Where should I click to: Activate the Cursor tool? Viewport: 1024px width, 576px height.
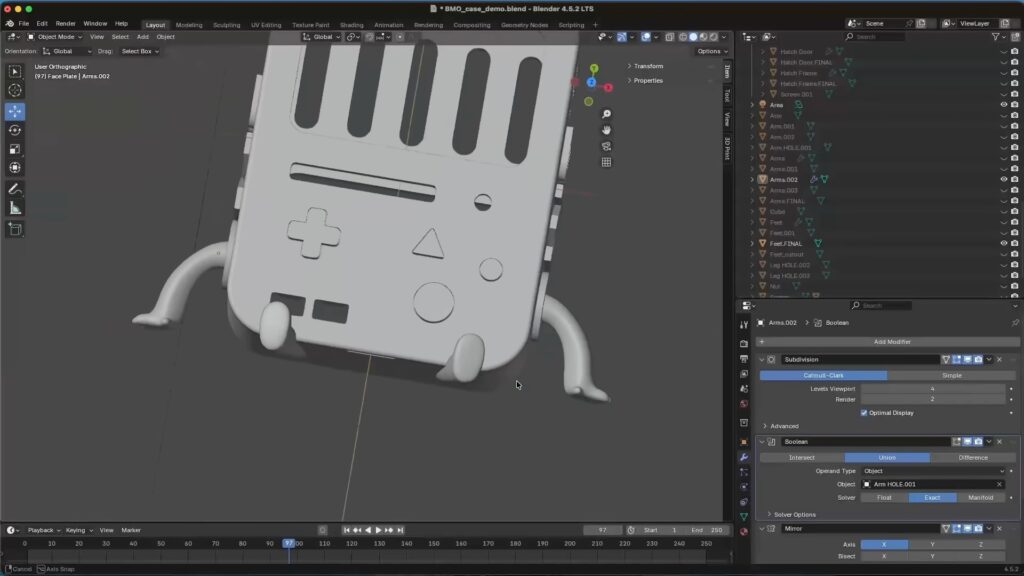point(15,90)
